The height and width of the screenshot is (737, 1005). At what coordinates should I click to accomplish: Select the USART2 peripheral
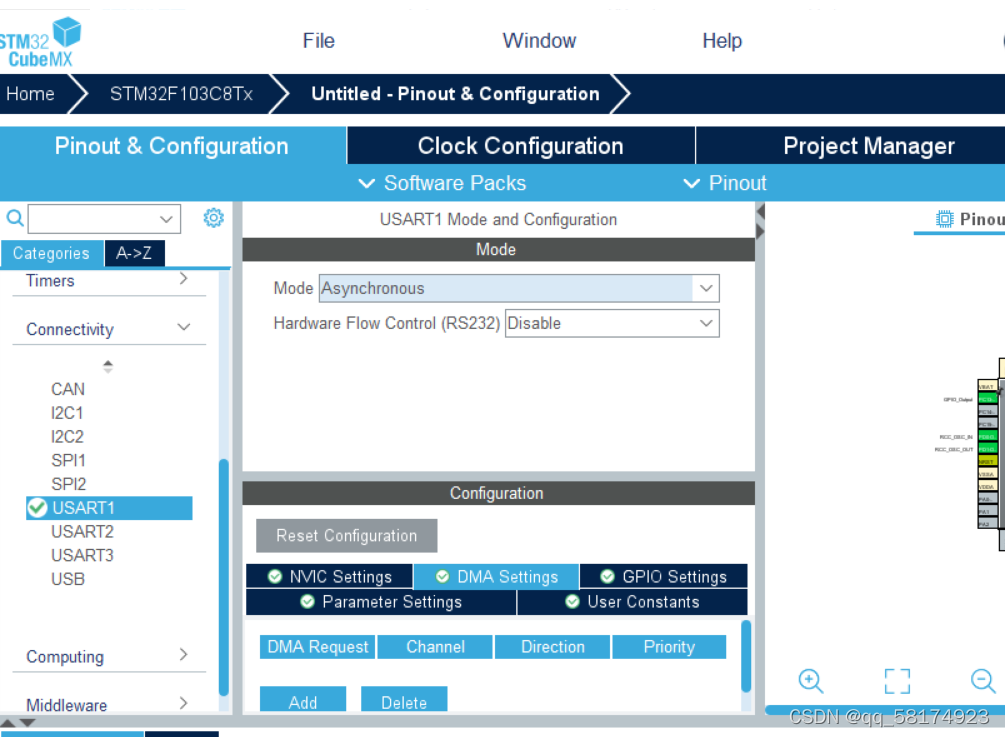click(82, 531)
